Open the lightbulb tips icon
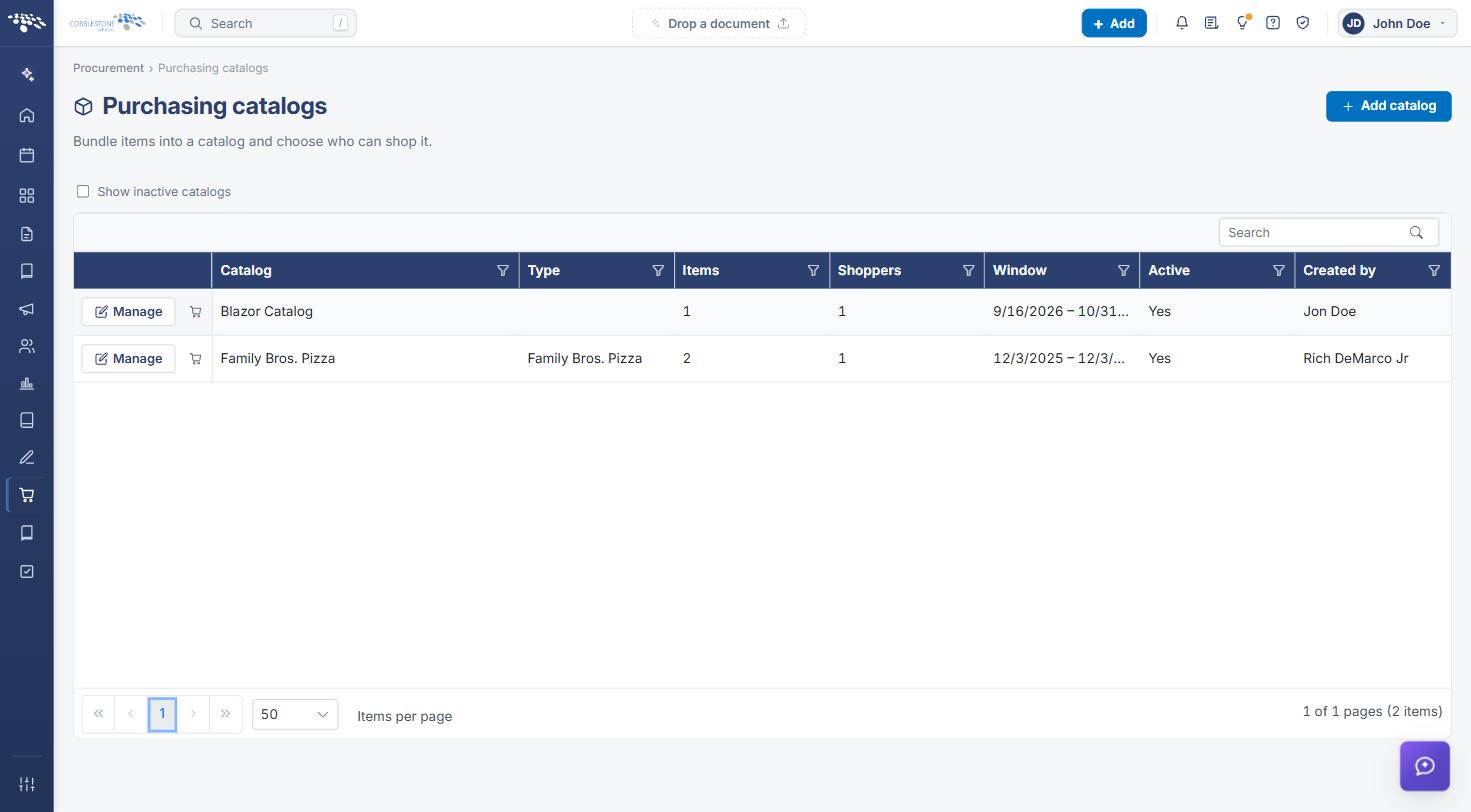This screenshot has height=812, width=1471. pos(1242,23)
